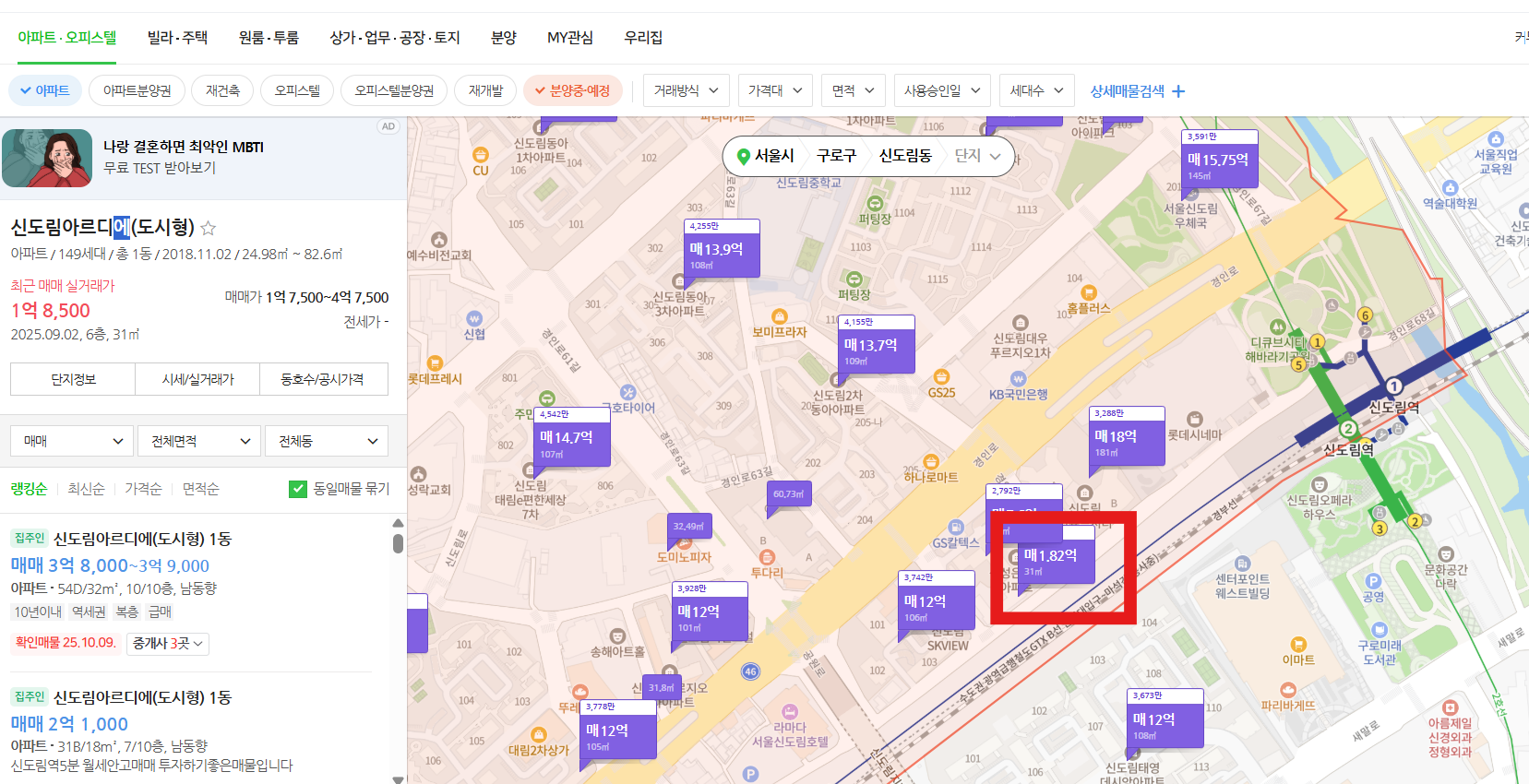Click the listing panel scrollbar thumb

pyautogui.click(x=398, y=543)
